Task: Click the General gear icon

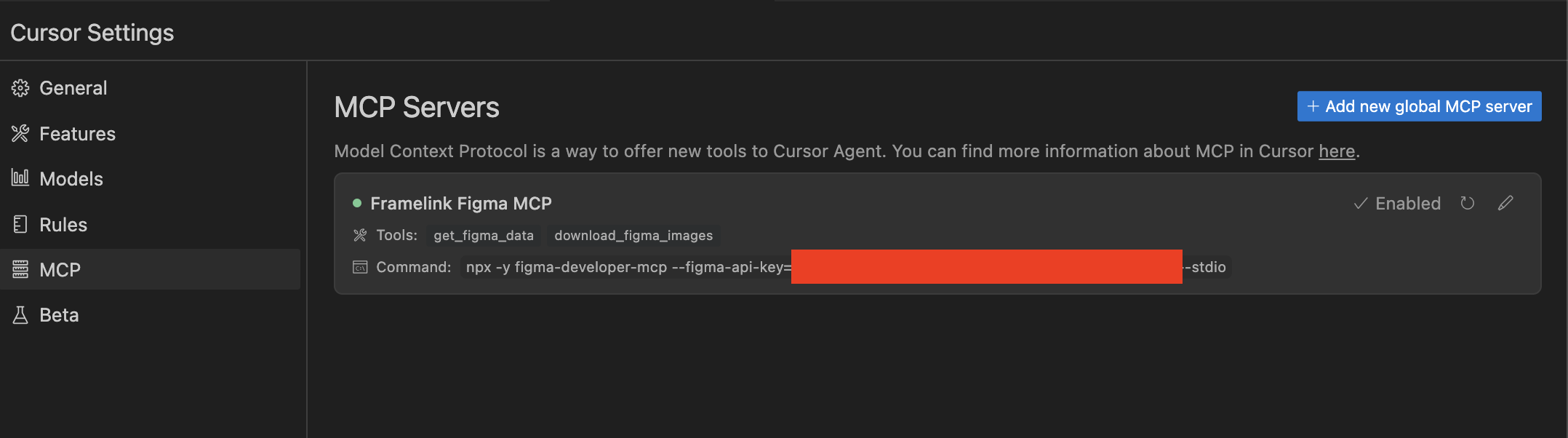Action: click(x=20, y=88)
